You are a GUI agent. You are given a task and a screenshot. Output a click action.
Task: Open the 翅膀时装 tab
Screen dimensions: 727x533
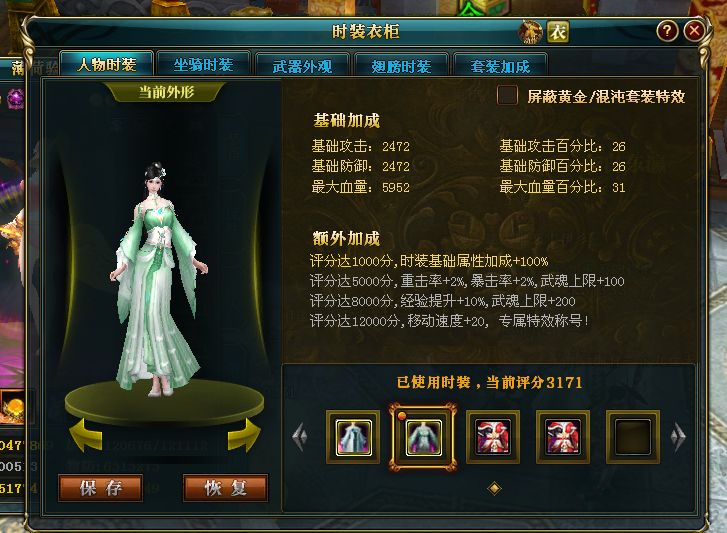coord(401,65)
